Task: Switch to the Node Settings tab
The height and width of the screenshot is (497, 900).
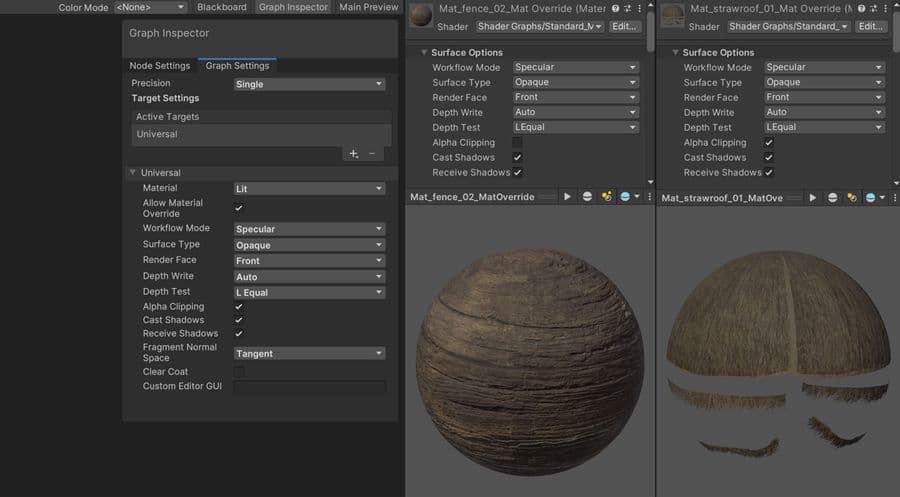Action: (x=159, y=66)
